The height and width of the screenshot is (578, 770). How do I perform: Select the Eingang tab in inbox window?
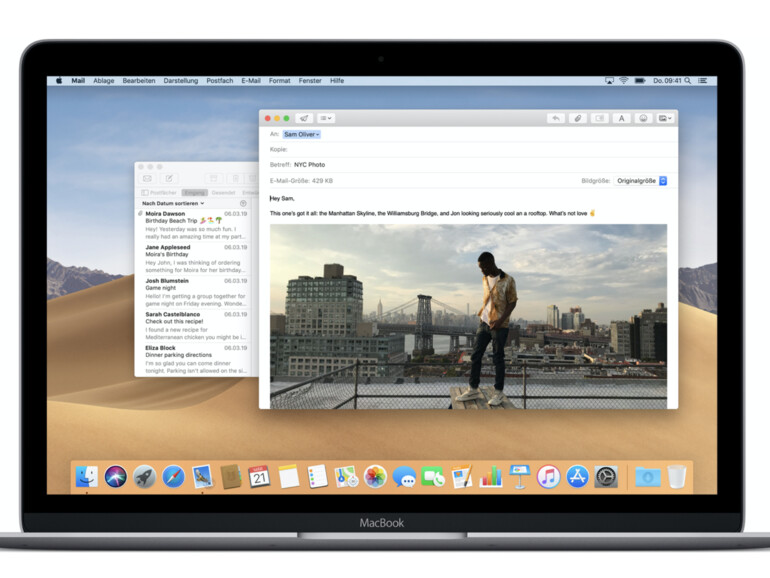pyautogui.click(x=195, y=193)
